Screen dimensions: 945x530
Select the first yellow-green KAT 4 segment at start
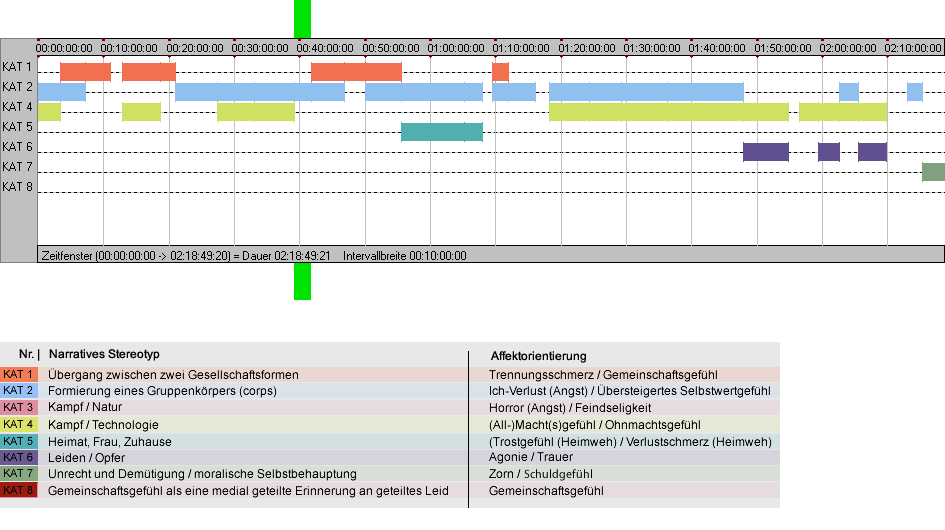49,112
